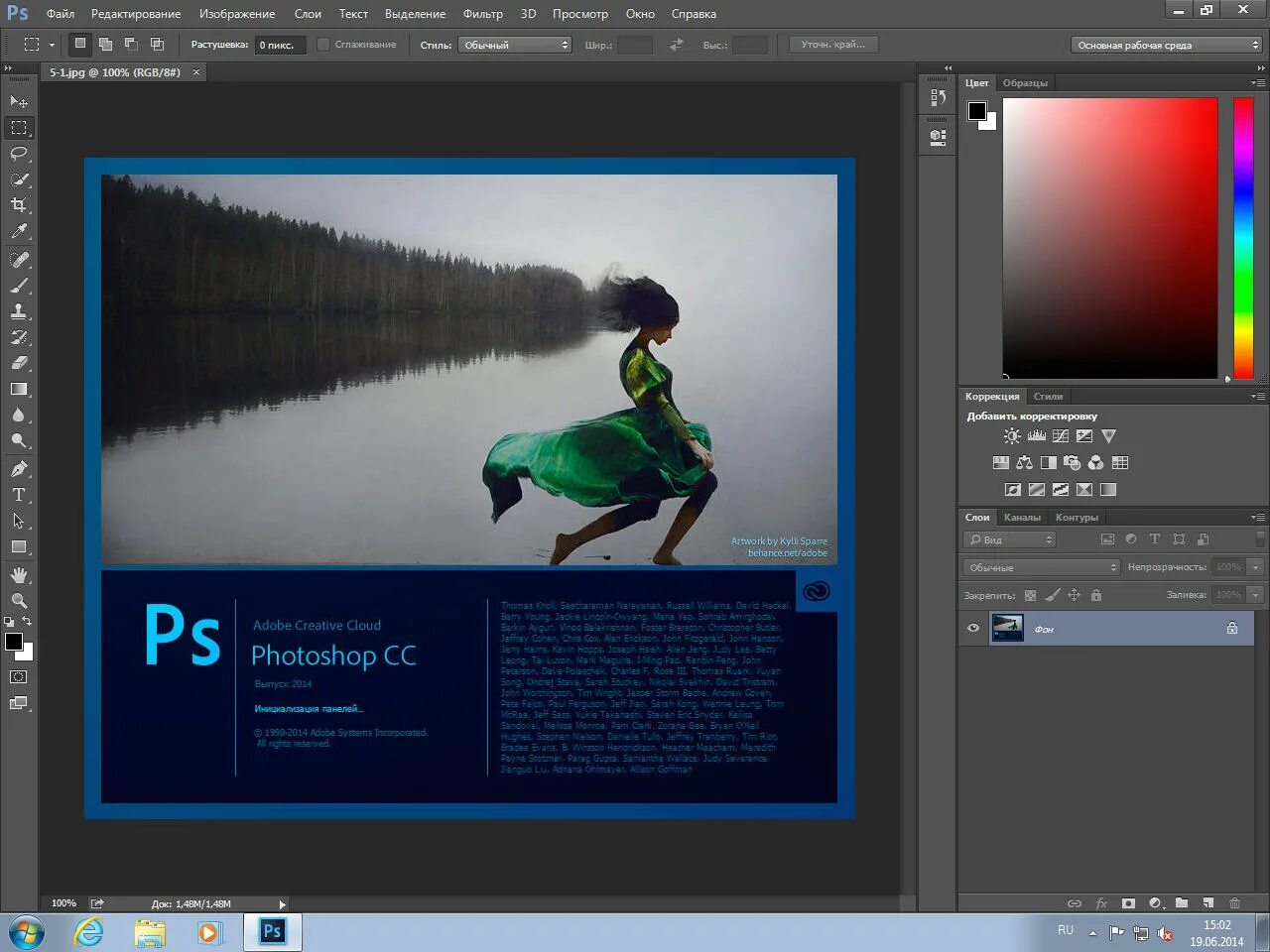Select the Horizontal Type tool
Image resolution: width=1270 pixels, height=952 pixels.
[18, 494]
